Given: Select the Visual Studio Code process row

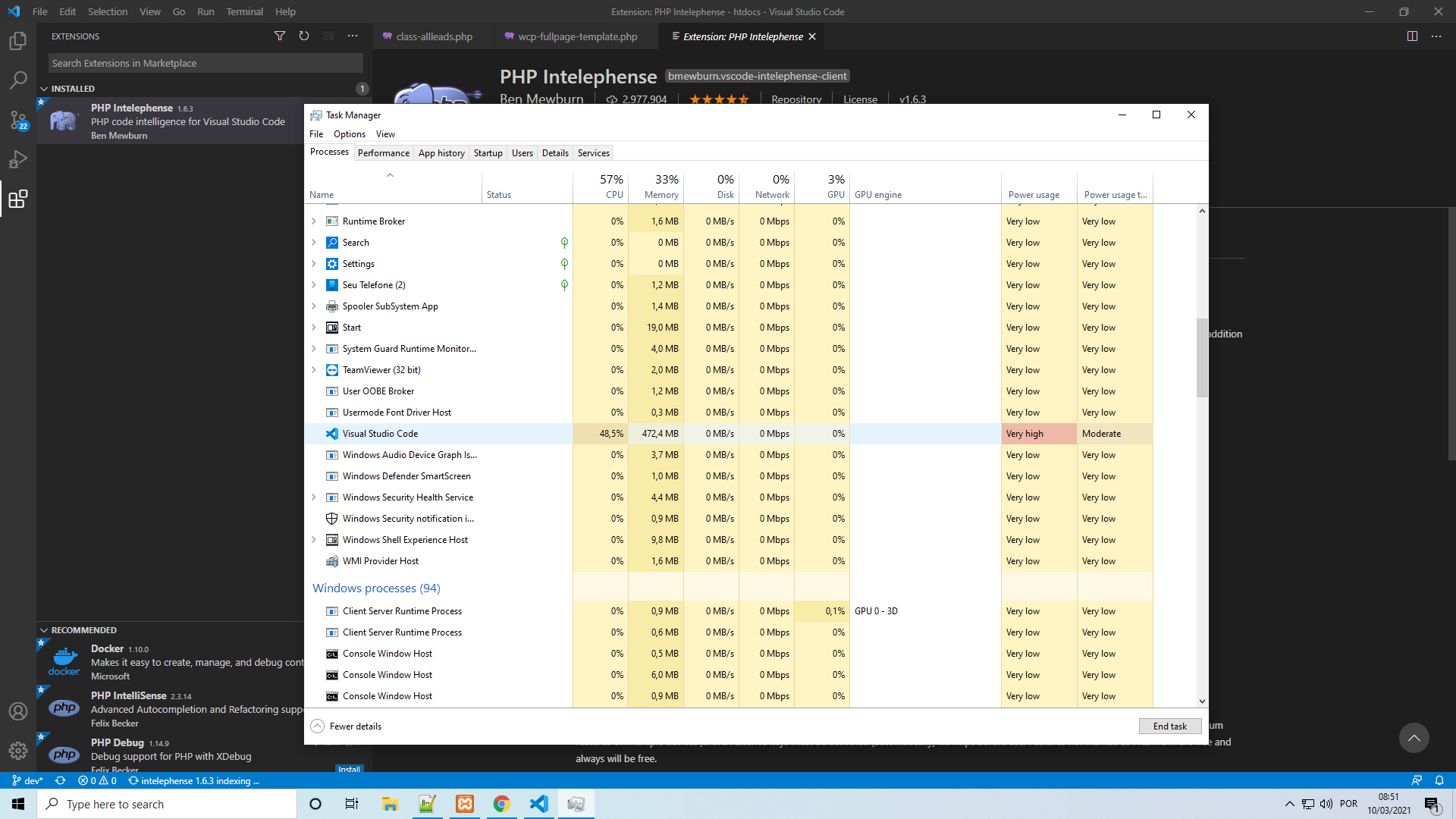Looking at the screenshot, I should [728, 434].
